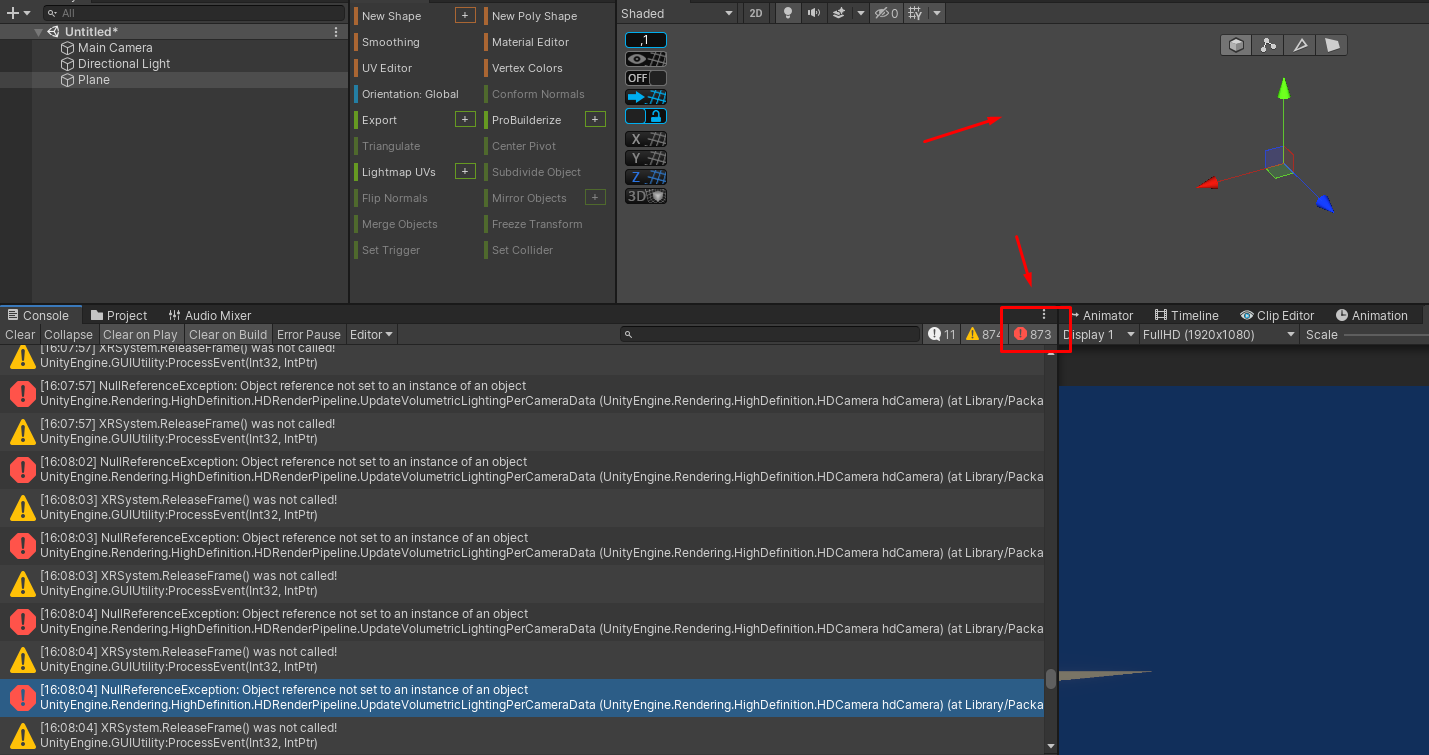
Task: Open ProBuilderize options with plus icon
Action: point(595,119)
